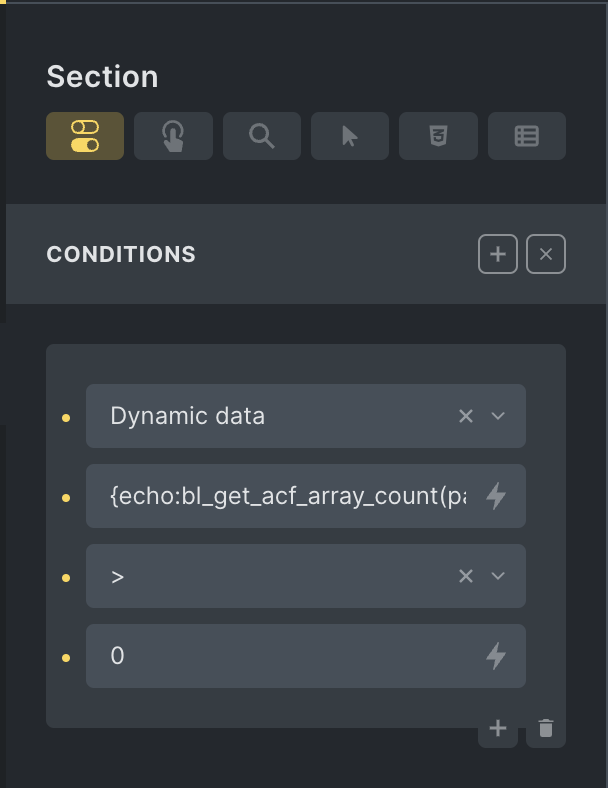Screen dimensions: 608x788
Task: Clear all conditions with X button
Action: (x=546, y=254)
